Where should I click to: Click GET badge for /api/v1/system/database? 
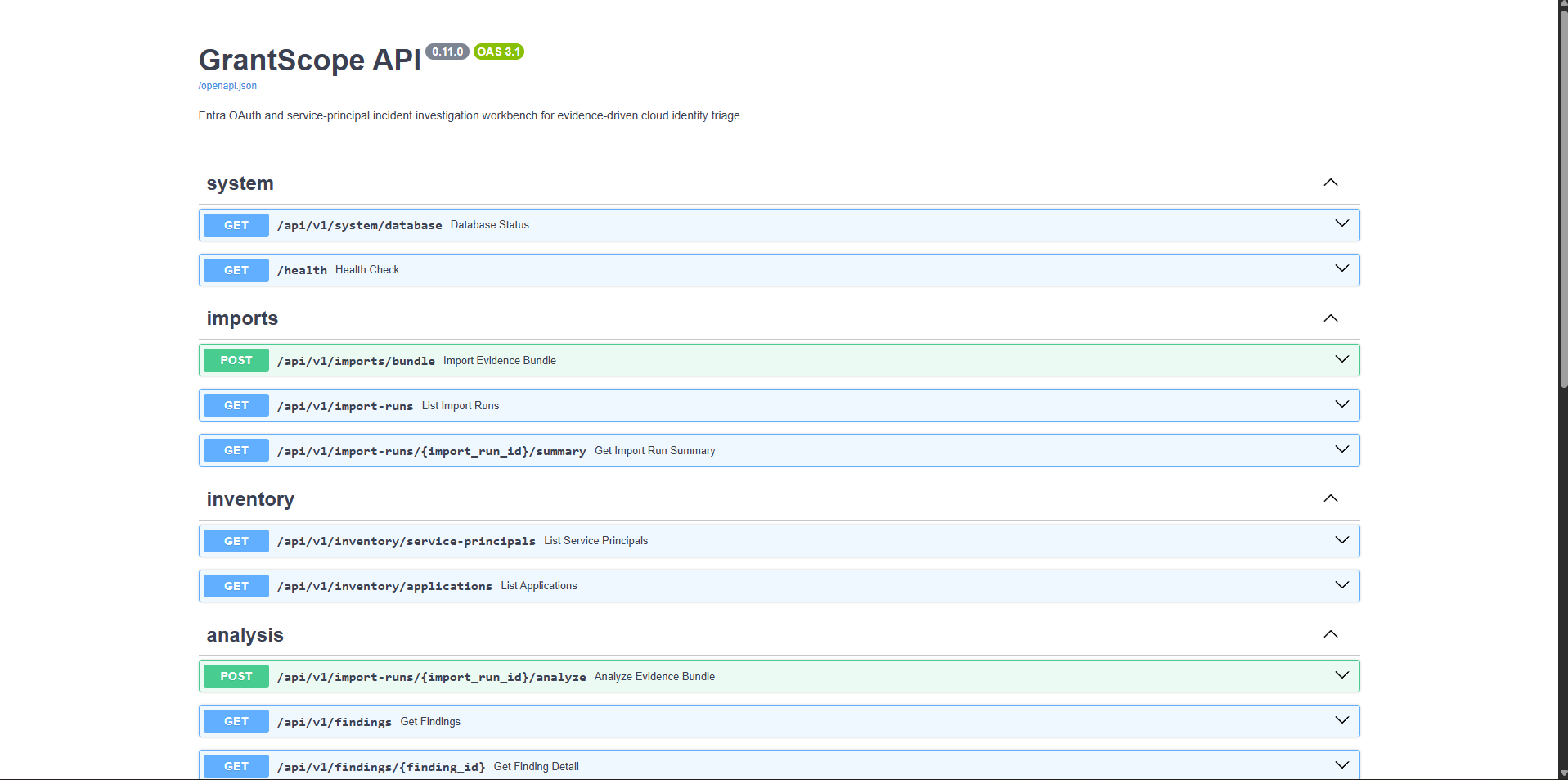coord(236,225)
